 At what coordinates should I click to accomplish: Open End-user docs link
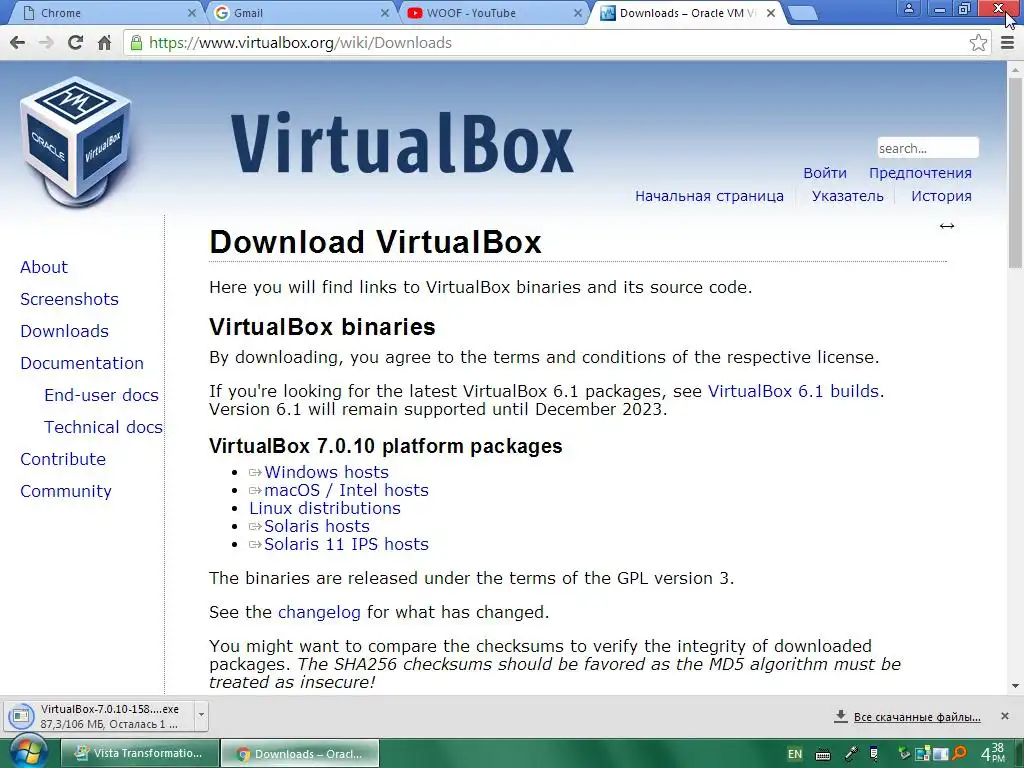tap(101, 395)
